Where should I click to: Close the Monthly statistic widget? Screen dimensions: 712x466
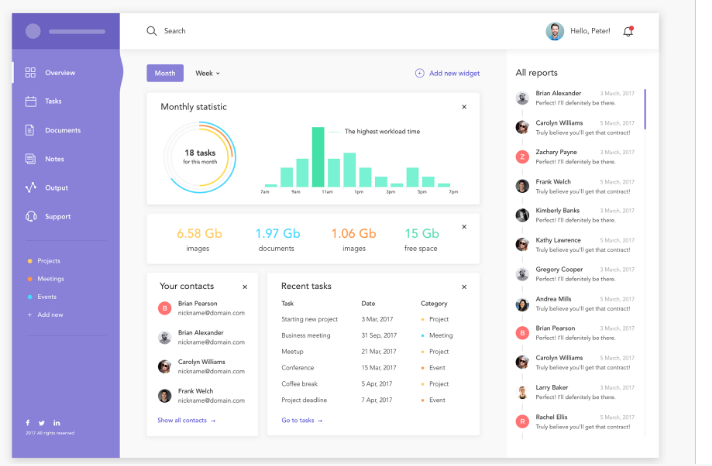point(464,107)
